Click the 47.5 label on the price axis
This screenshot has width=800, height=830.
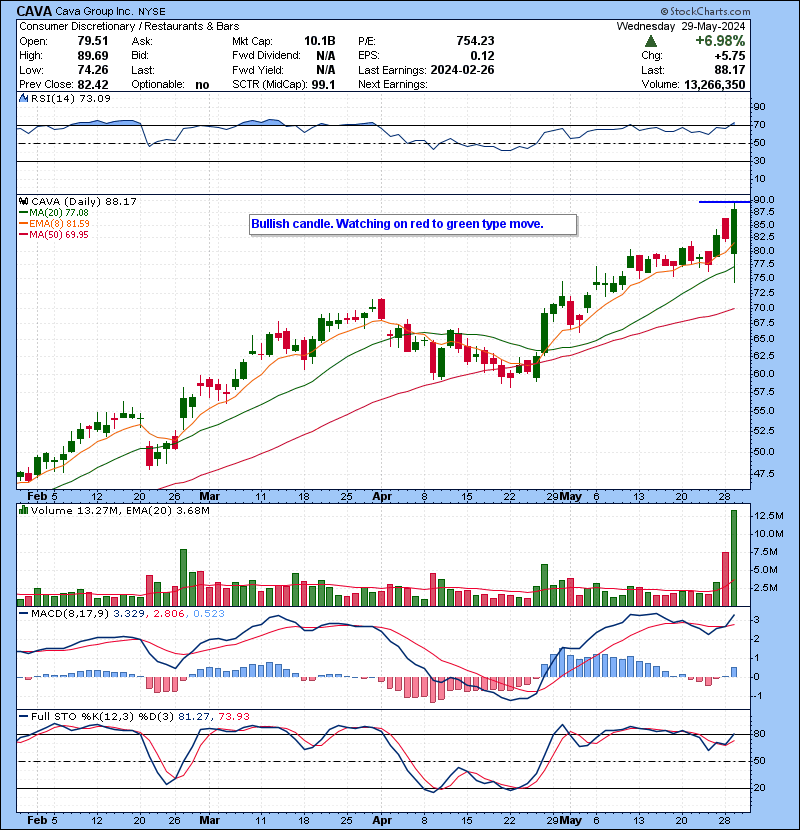(764, 473)
